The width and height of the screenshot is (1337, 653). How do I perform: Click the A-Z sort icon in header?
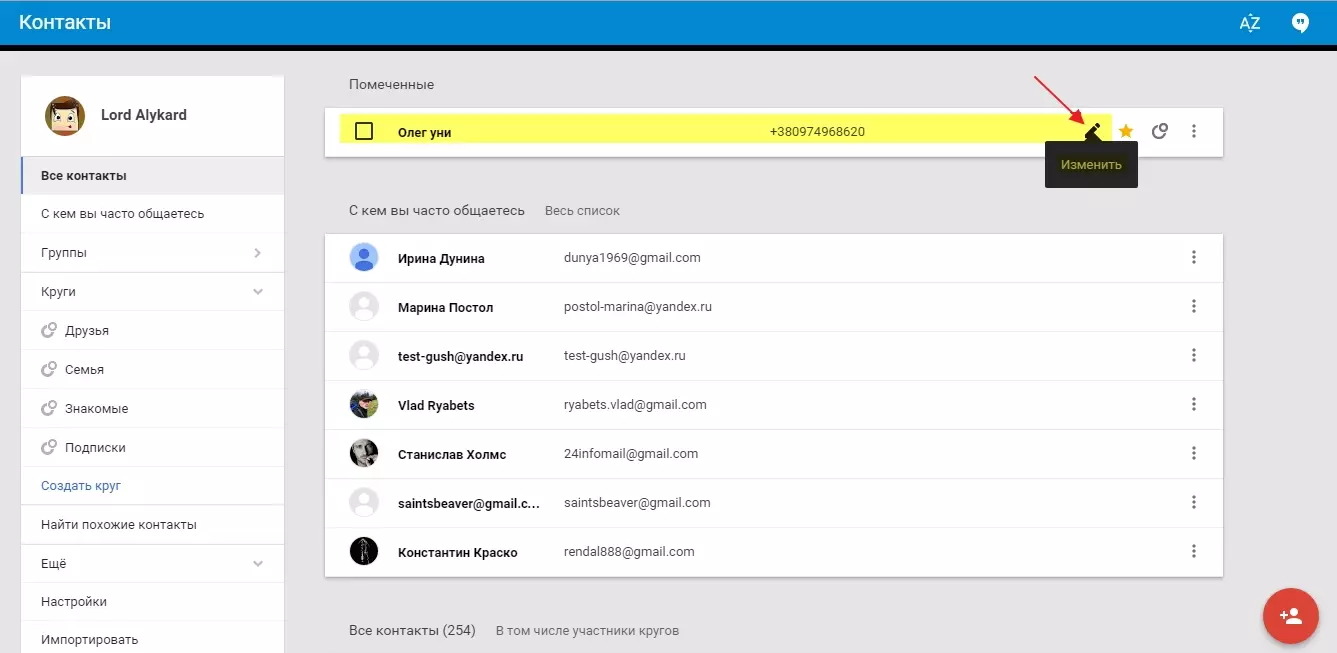(x=1249, y=24)
